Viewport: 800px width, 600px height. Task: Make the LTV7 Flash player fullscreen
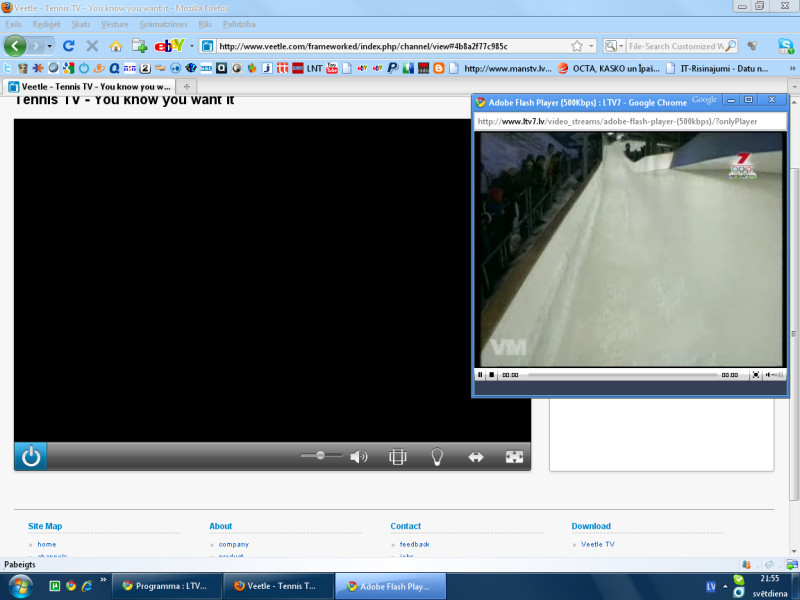point(756,375)
